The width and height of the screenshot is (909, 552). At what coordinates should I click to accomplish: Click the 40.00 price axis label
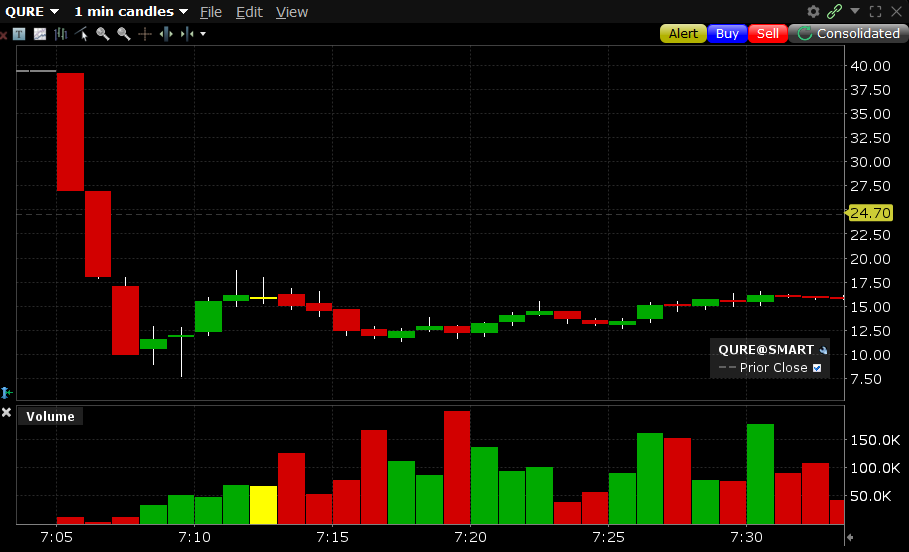pyautogui.click(x=870, y=66)
